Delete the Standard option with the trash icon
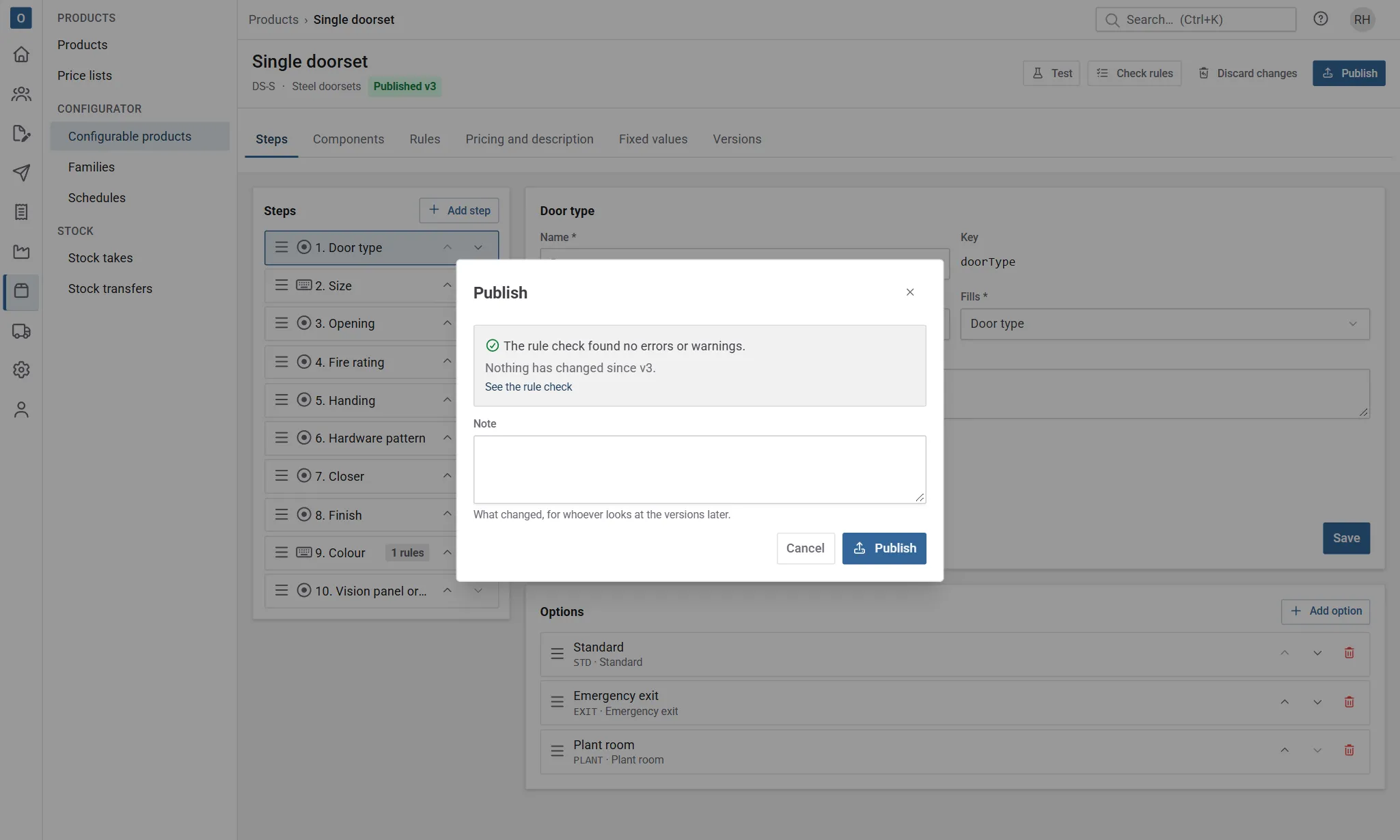This screenshot has height=840, width=1400. point(1349,653)
